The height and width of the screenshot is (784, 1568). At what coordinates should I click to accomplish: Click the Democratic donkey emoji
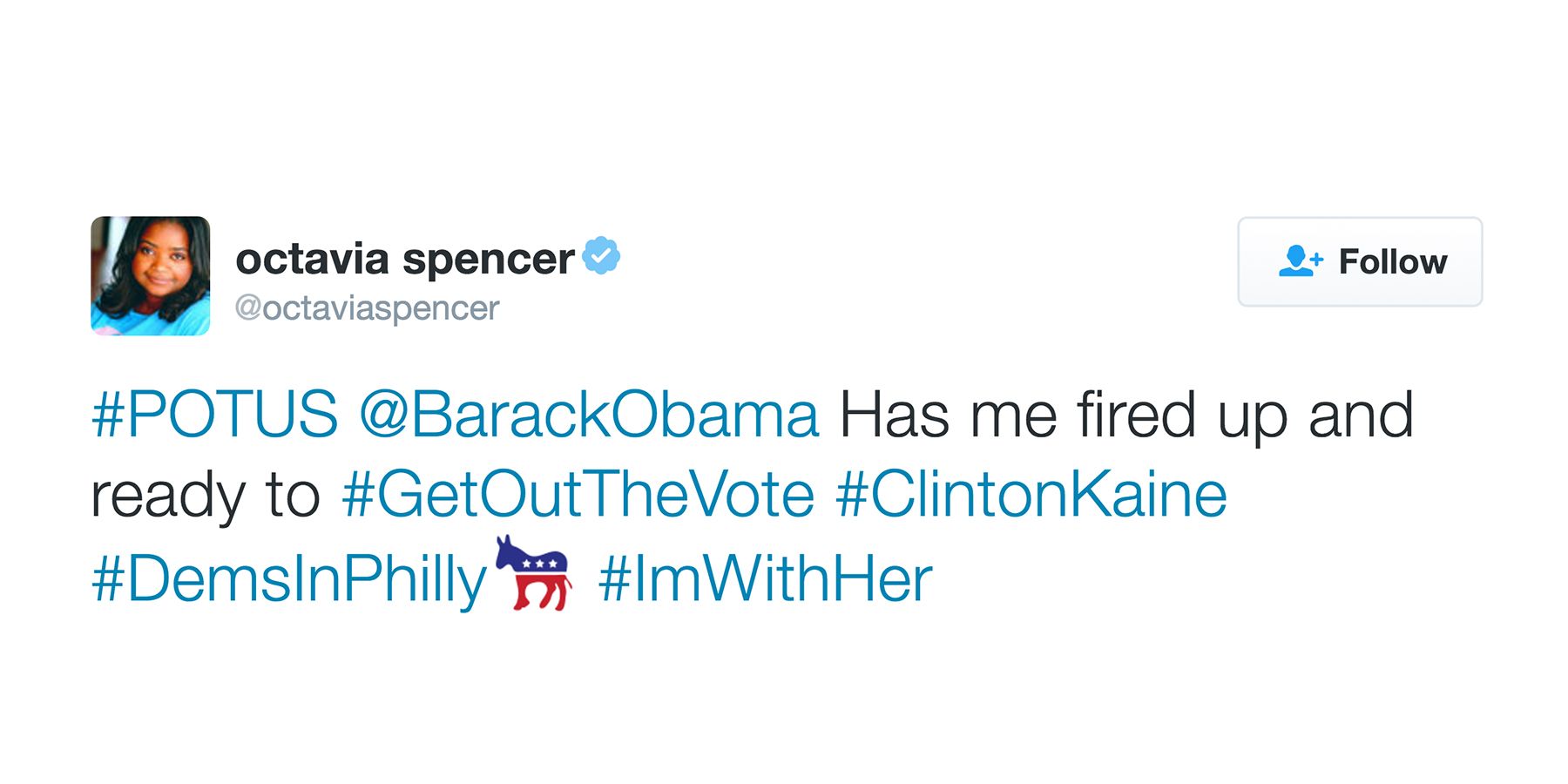(x=535, y=573)
